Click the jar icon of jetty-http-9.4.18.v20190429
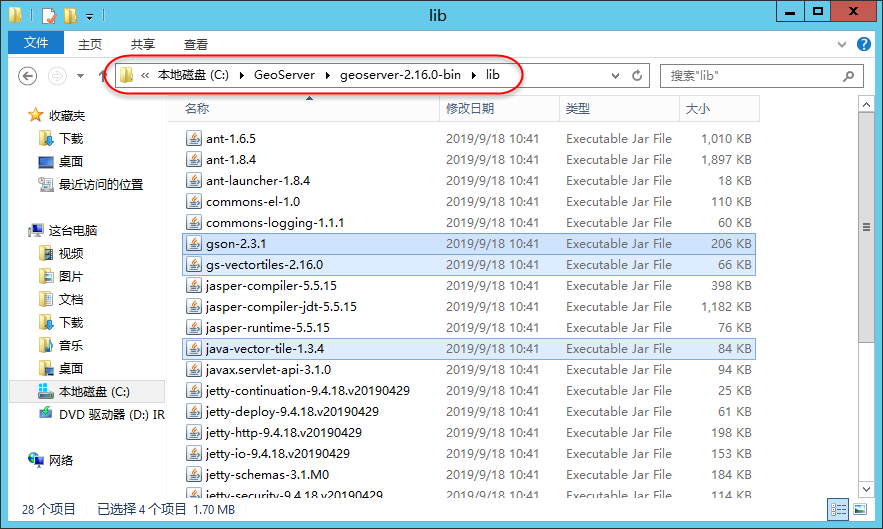This screenshot has height=529, width=883. (194, 433)
